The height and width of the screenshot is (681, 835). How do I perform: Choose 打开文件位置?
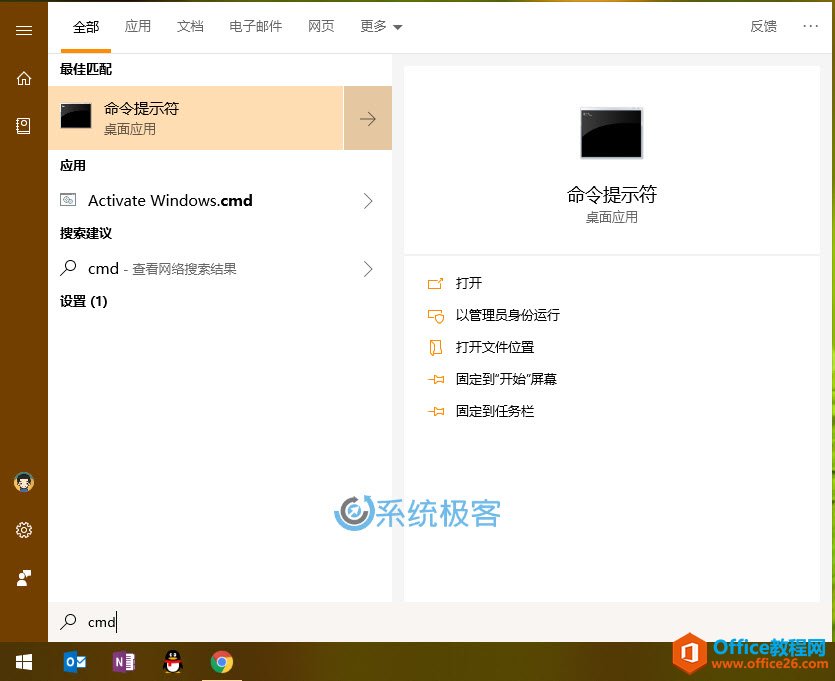[495, 347]
